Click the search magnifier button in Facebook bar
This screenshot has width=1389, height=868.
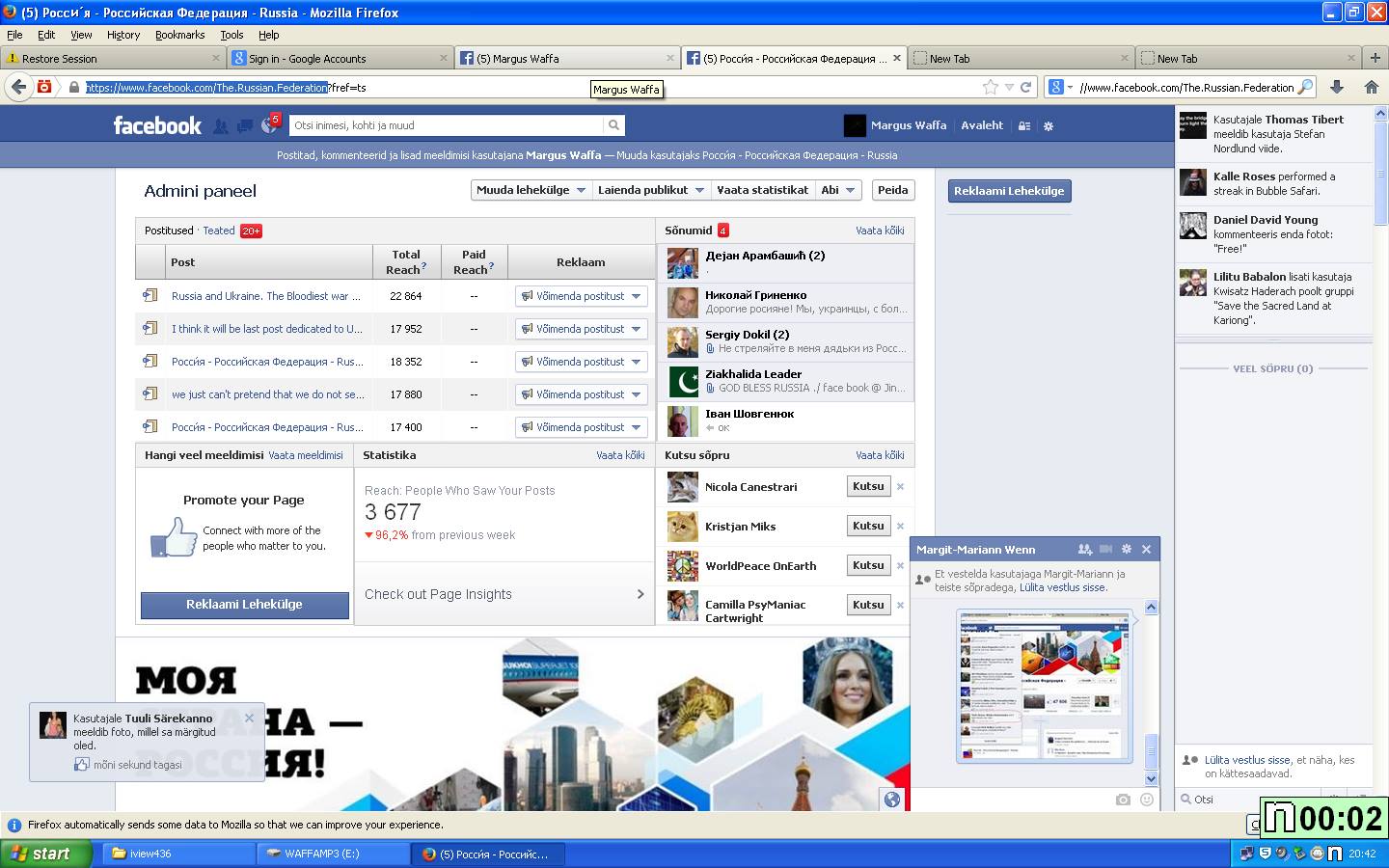tap(613, 125)
